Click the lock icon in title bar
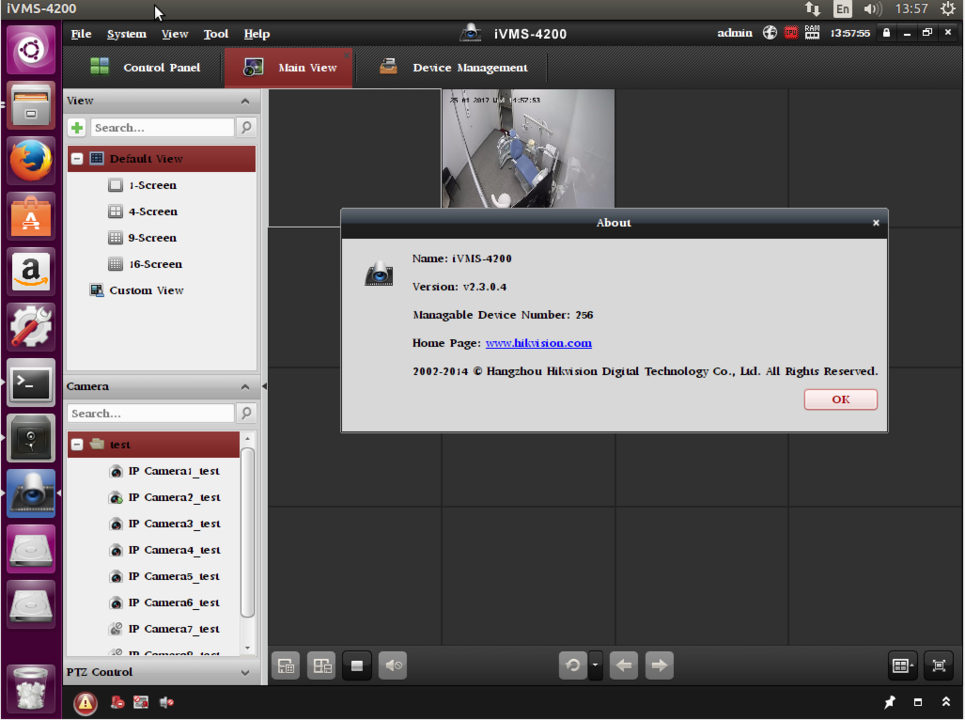Image resolution: width=965 pixels, height=720 pixels. pyautogui.click(x=886, y=33)
